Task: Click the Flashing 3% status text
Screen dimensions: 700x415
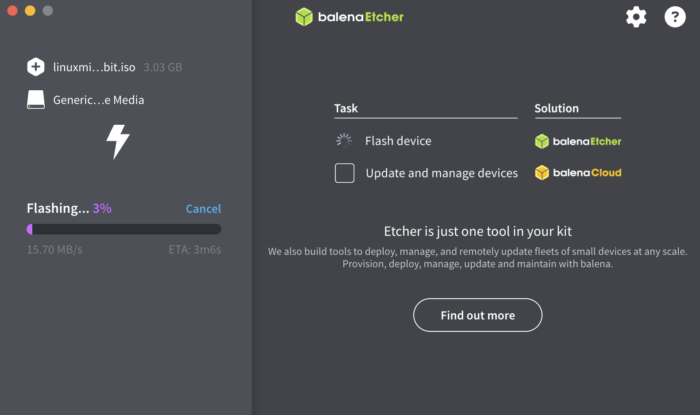Action: click(69, 209)
